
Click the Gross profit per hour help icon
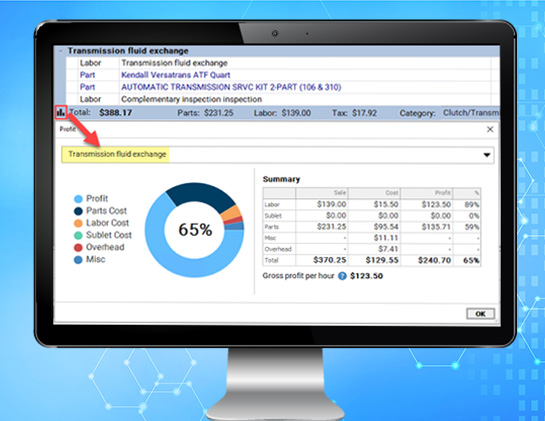(342, 276)
